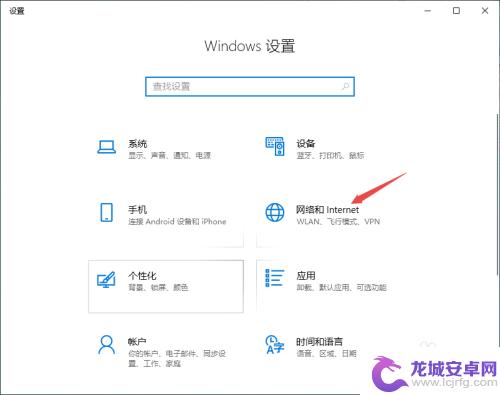The image size is (500, 395).
Task: Close the 设置 window
Action: [x=485, y=11]
